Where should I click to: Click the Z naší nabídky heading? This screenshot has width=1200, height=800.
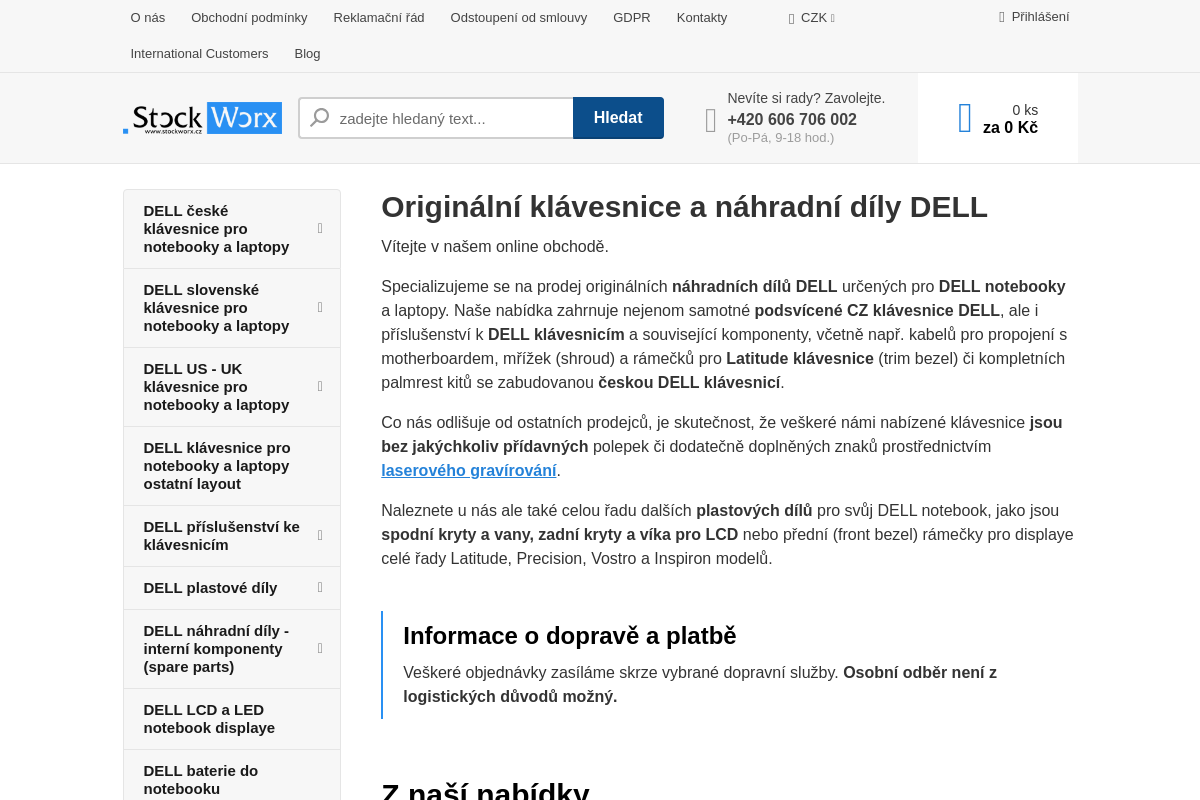pos(485,790)
